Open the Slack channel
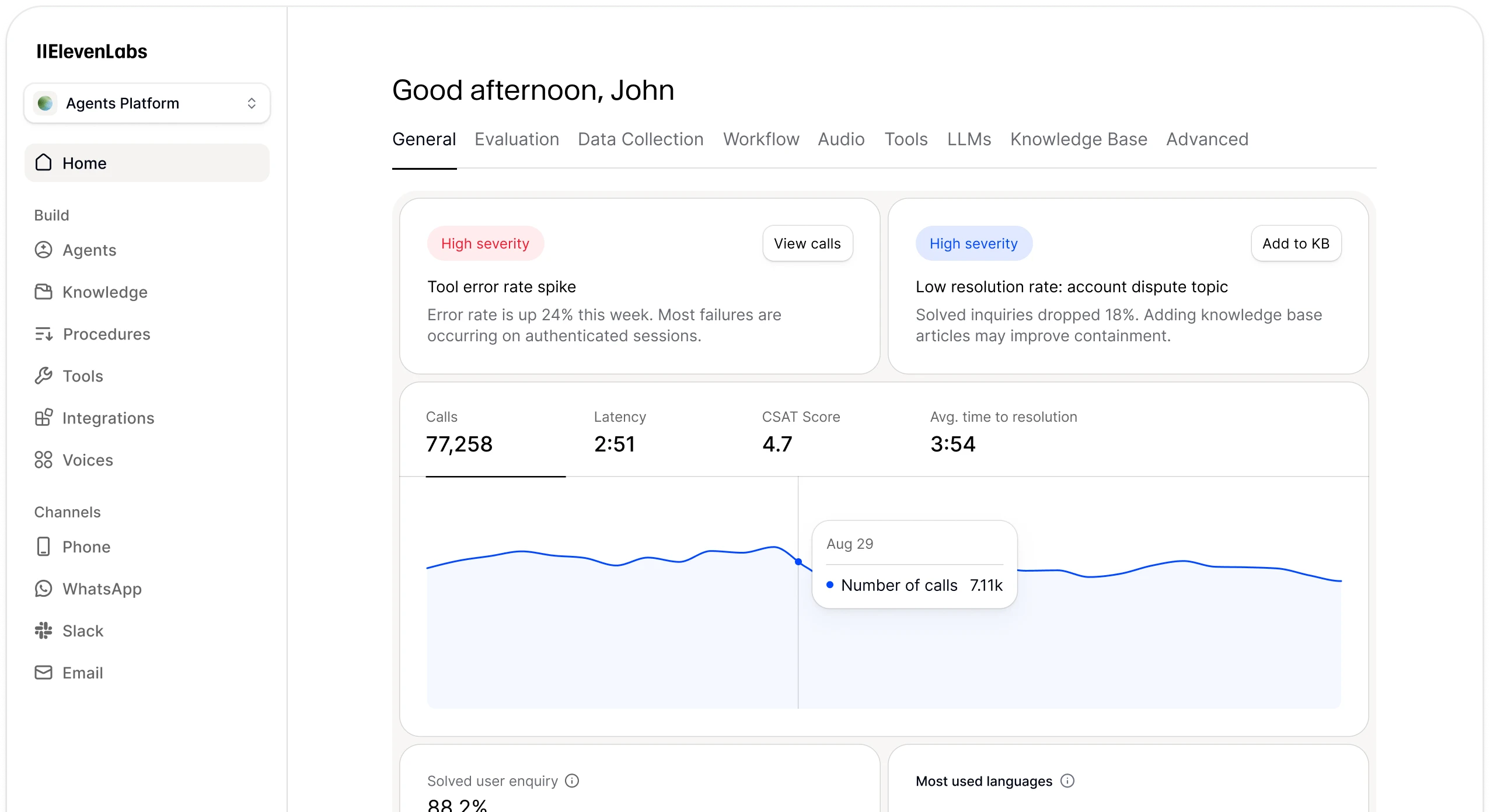This screenshot has height=812, width=1490. pyautogui.click(x=147, y=631)
